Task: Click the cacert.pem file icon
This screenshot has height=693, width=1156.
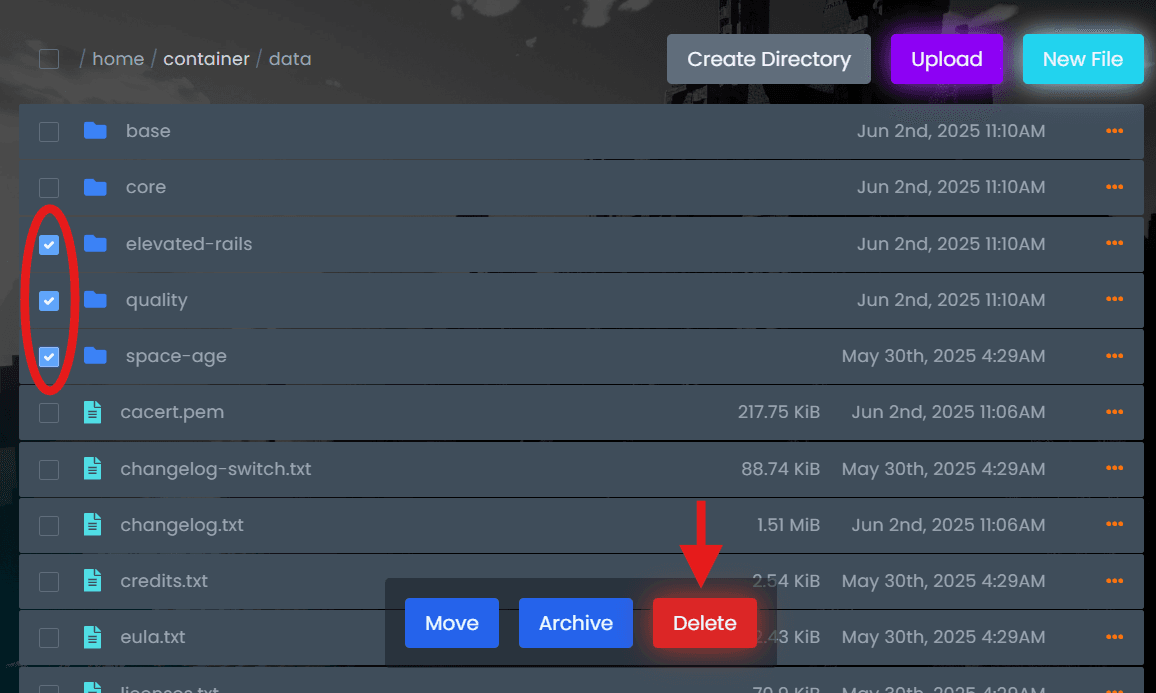Action: pyautogui.click(x=92, y=412)
